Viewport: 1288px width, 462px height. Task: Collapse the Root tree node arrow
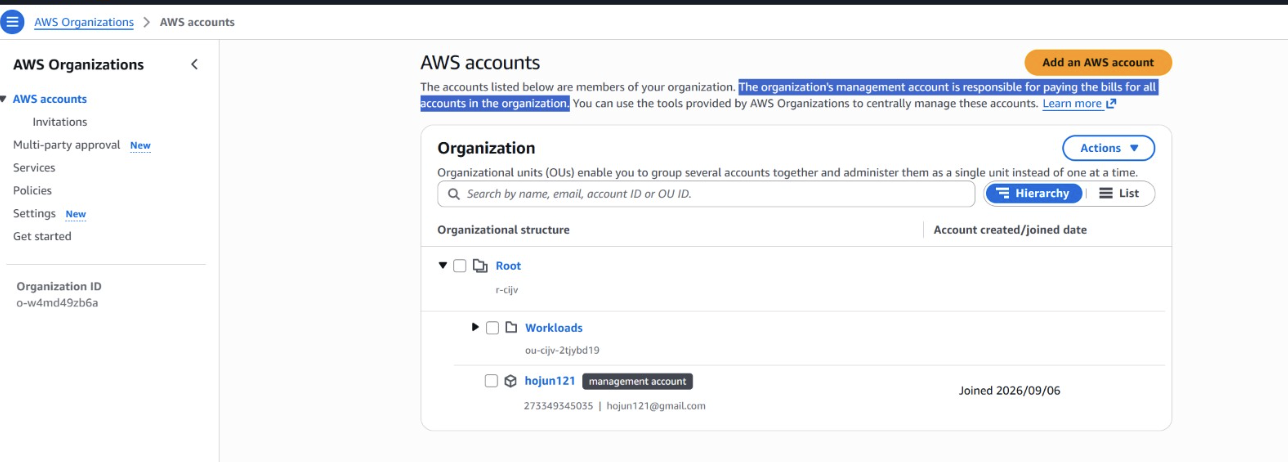[443, 265]
